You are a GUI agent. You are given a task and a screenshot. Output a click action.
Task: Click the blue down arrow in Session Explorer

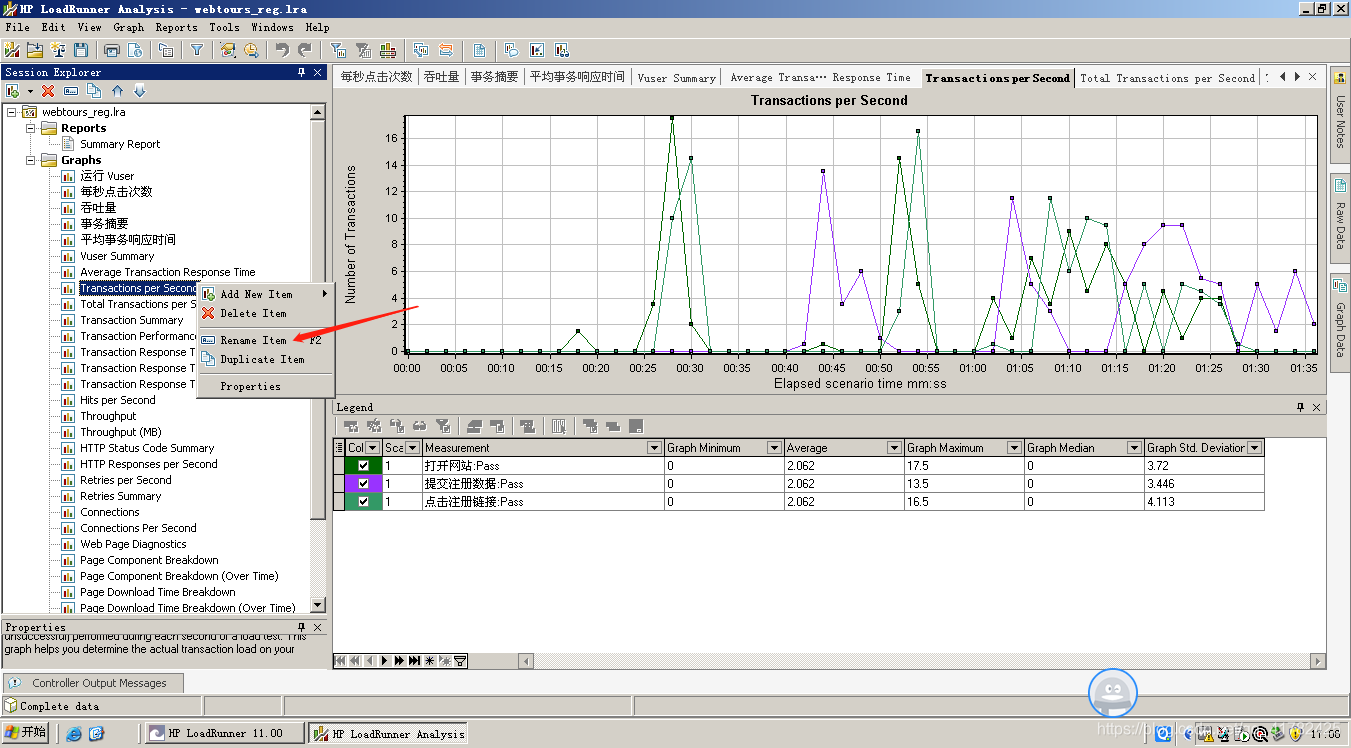[139, 91]
